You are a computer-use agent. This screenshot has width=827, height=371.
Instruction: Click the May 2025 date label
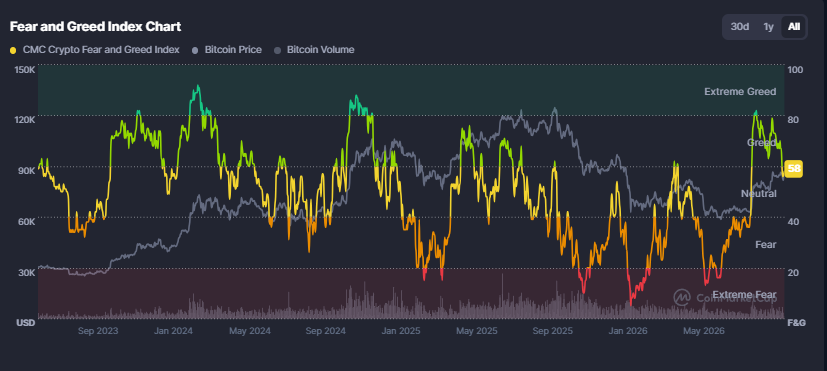[x=477, y=331]
